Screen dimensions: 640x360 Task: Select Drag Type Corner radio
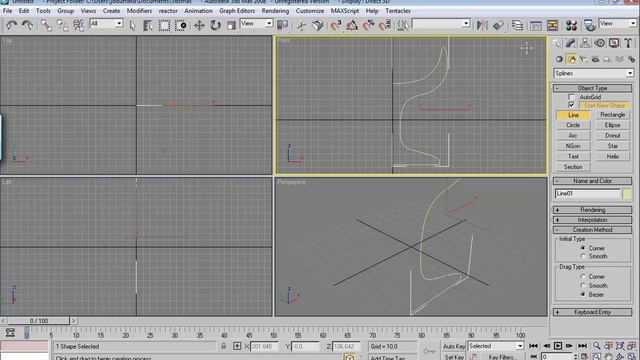[x=583, y=277]
